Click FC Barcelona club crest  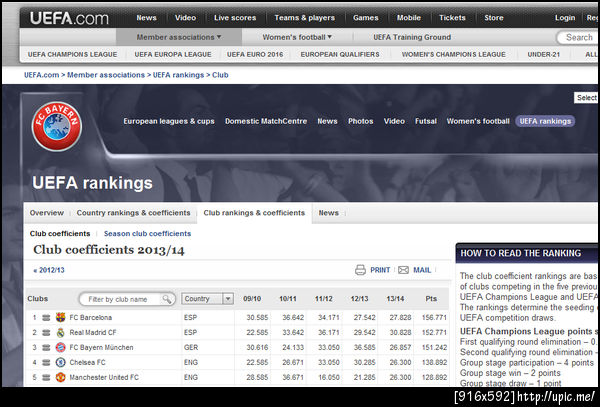pos(60,317)
